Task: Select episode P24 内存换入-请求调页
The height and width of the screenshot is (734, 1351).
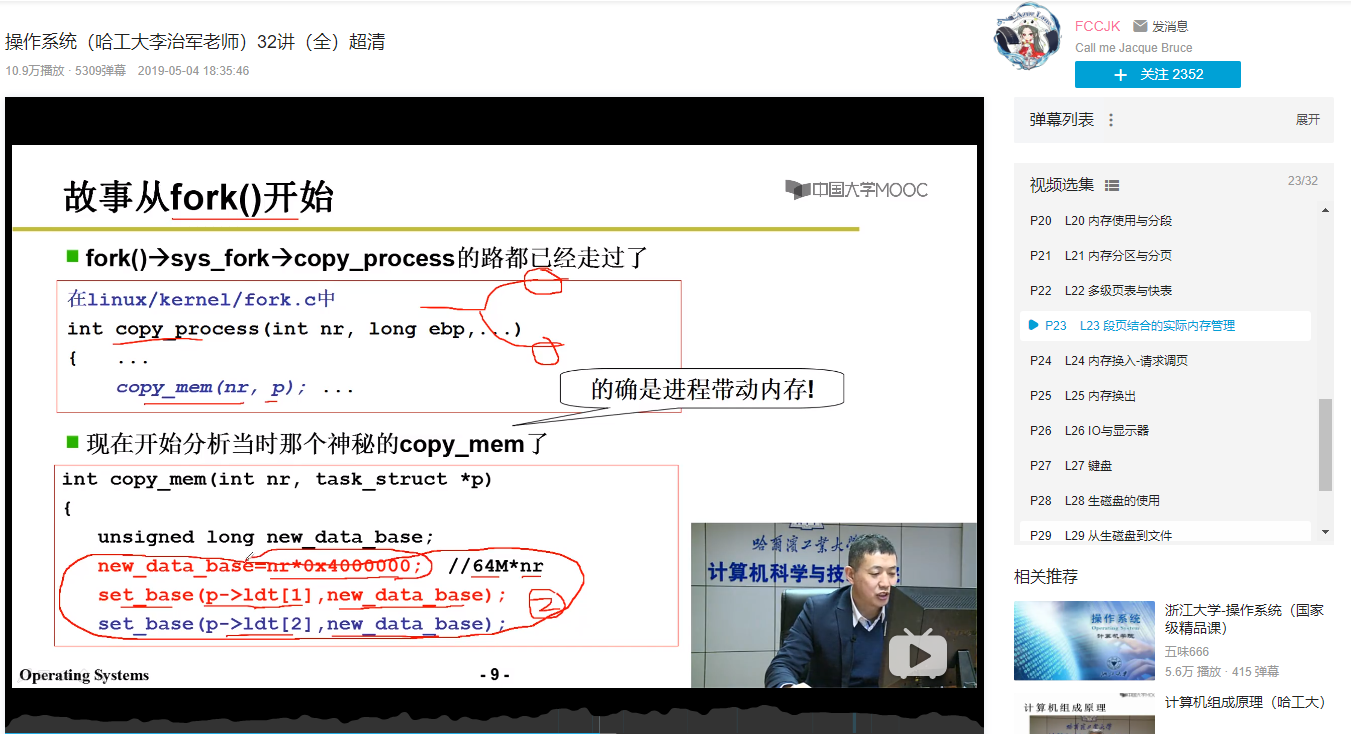Action: (x=1110, y=360)
